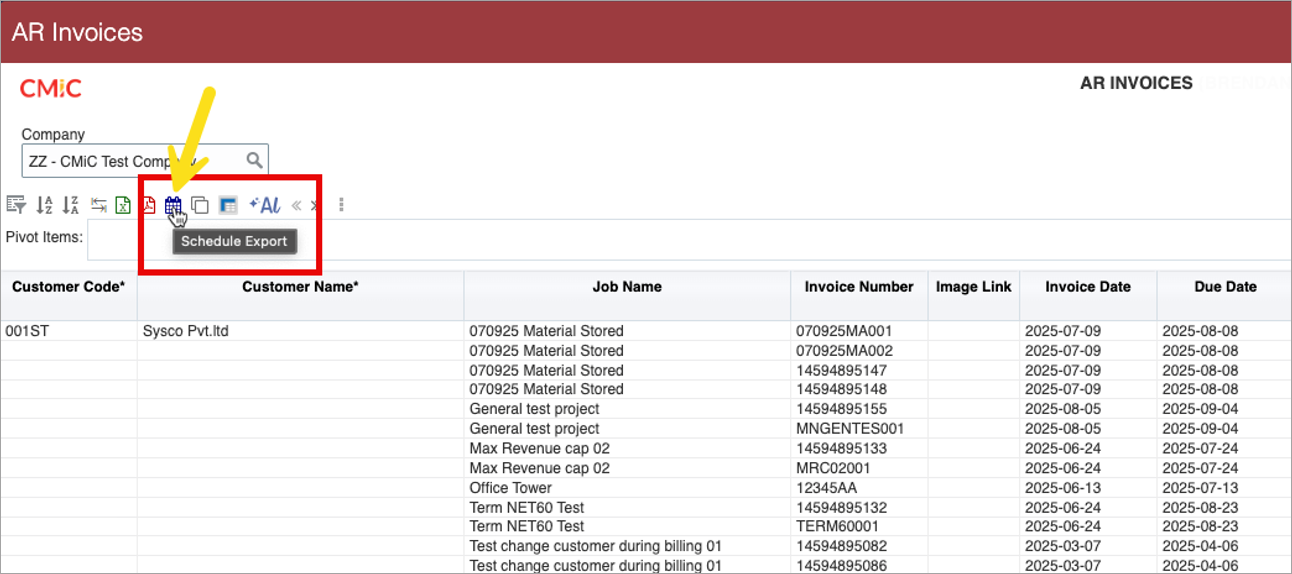This screenshot has height=574, width=1292.
Task: Open the filter options icon
Action: pyautogui.click(x=15, y=205)
